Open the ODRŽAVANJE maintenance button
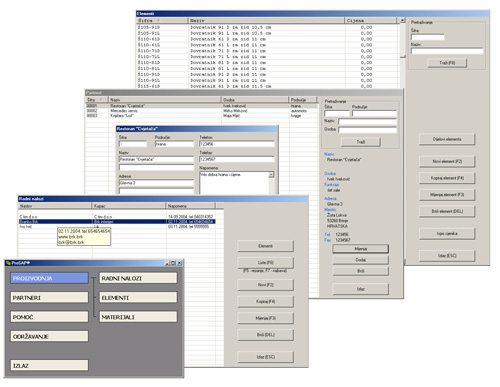The image size is (500, 387). click(x=49, y=336)
